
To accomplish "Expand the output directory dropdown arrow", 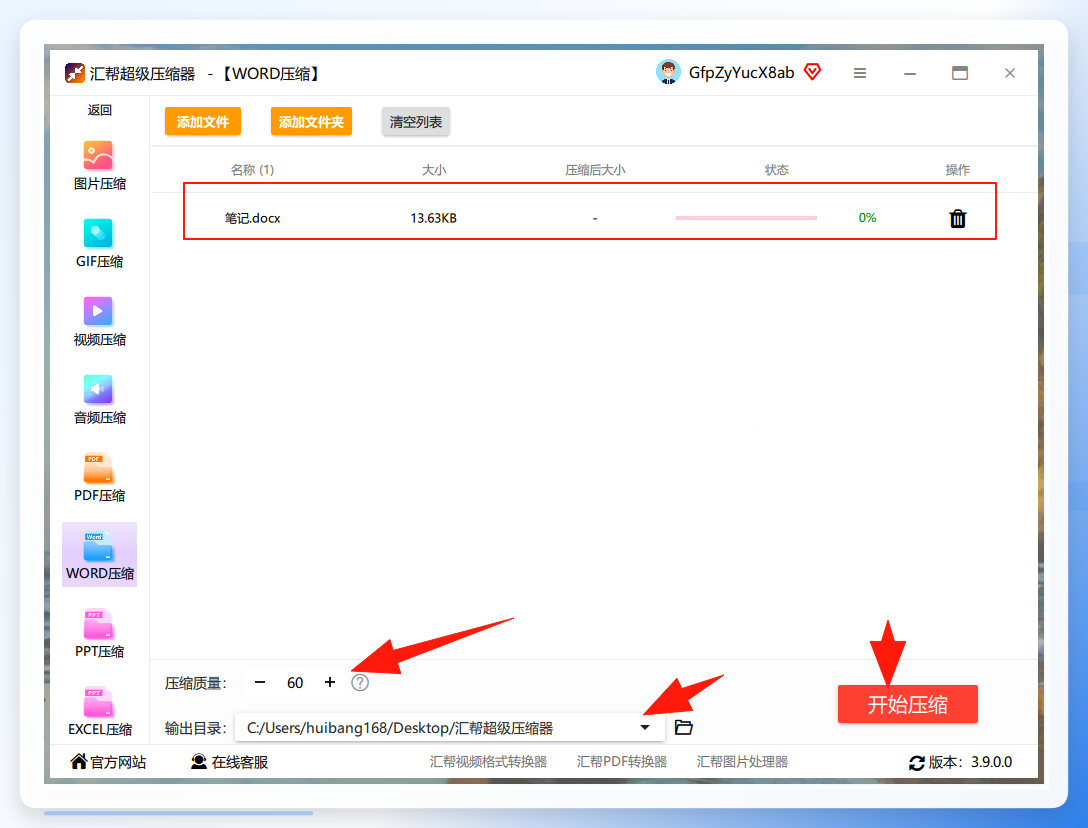I will point(645,727).
